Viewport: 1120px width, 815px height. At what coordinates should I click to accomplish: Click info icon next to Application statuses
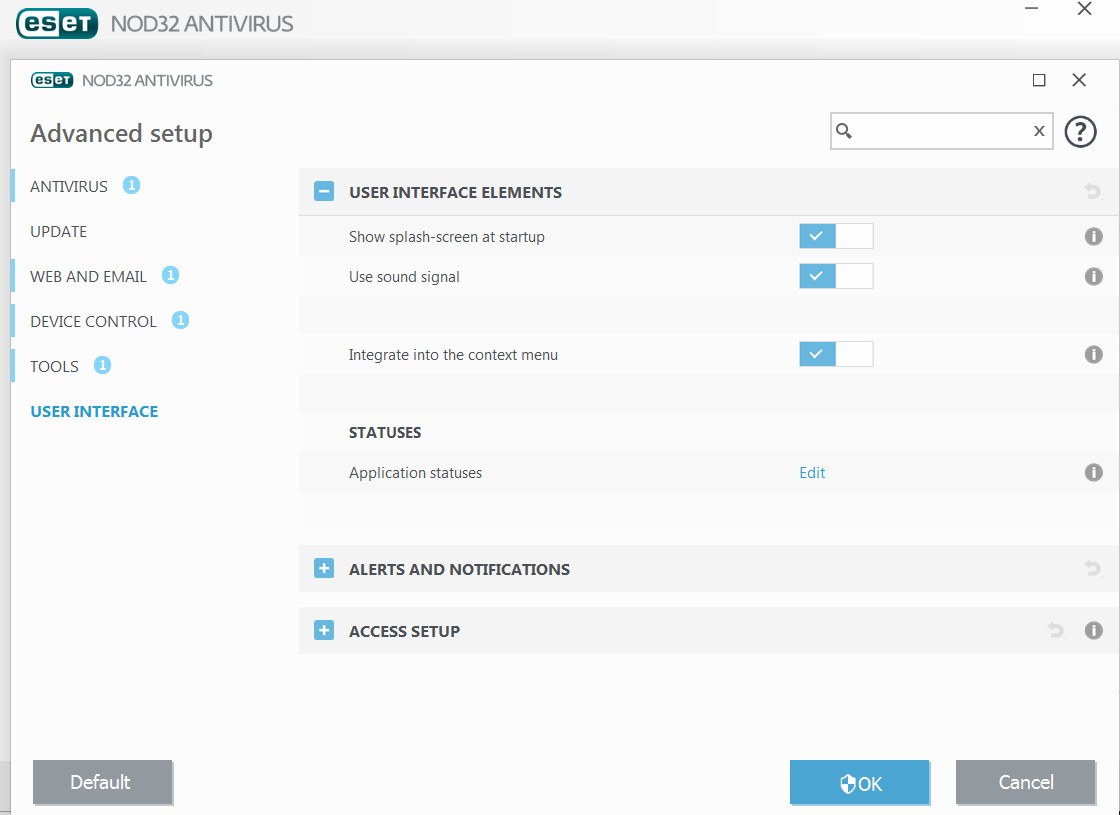pyautogui.click(x=1093, y=472)
